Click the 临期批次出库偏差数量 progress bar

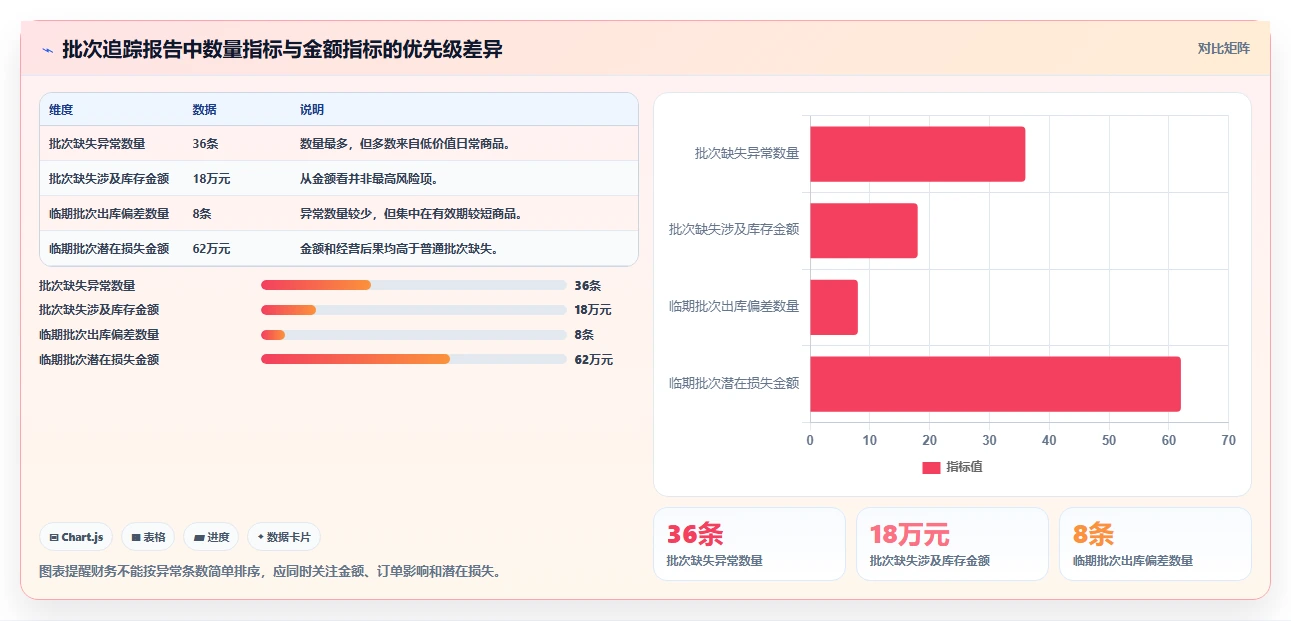(413, 335)
